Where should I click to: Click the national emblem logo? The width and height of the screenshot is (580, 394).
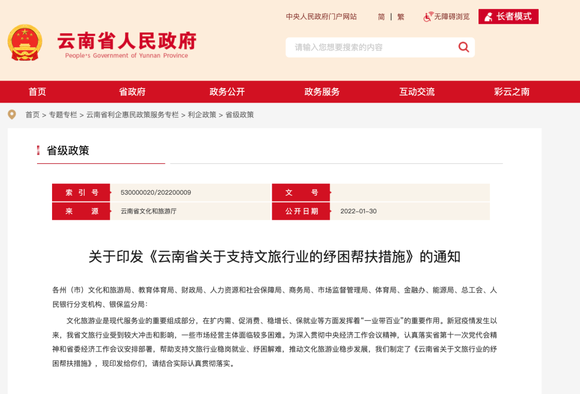click(24, 43)
